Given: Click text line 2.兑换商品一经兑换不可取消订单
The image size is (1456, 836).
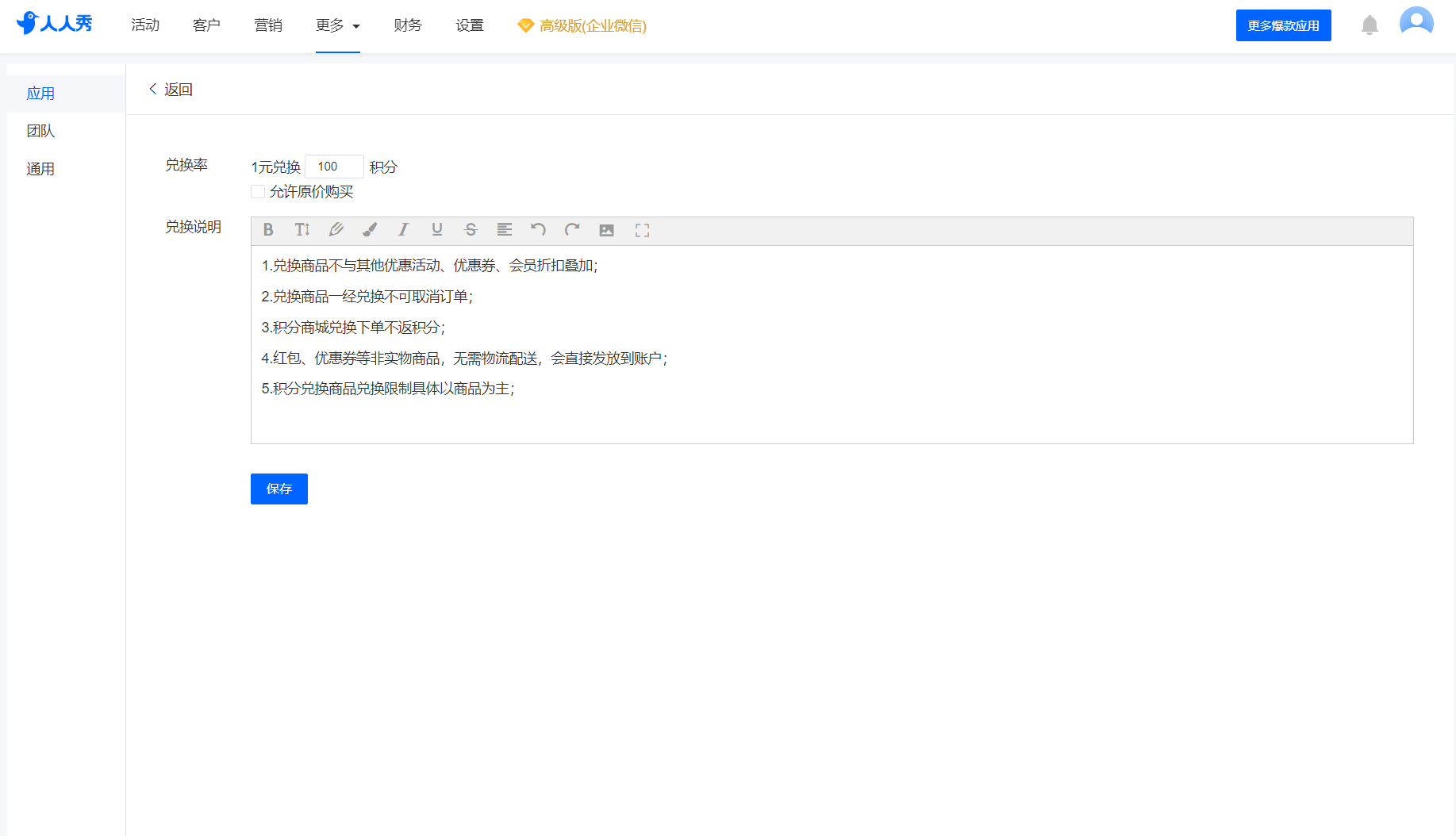Looking at the screenshot, I should 367,297.
